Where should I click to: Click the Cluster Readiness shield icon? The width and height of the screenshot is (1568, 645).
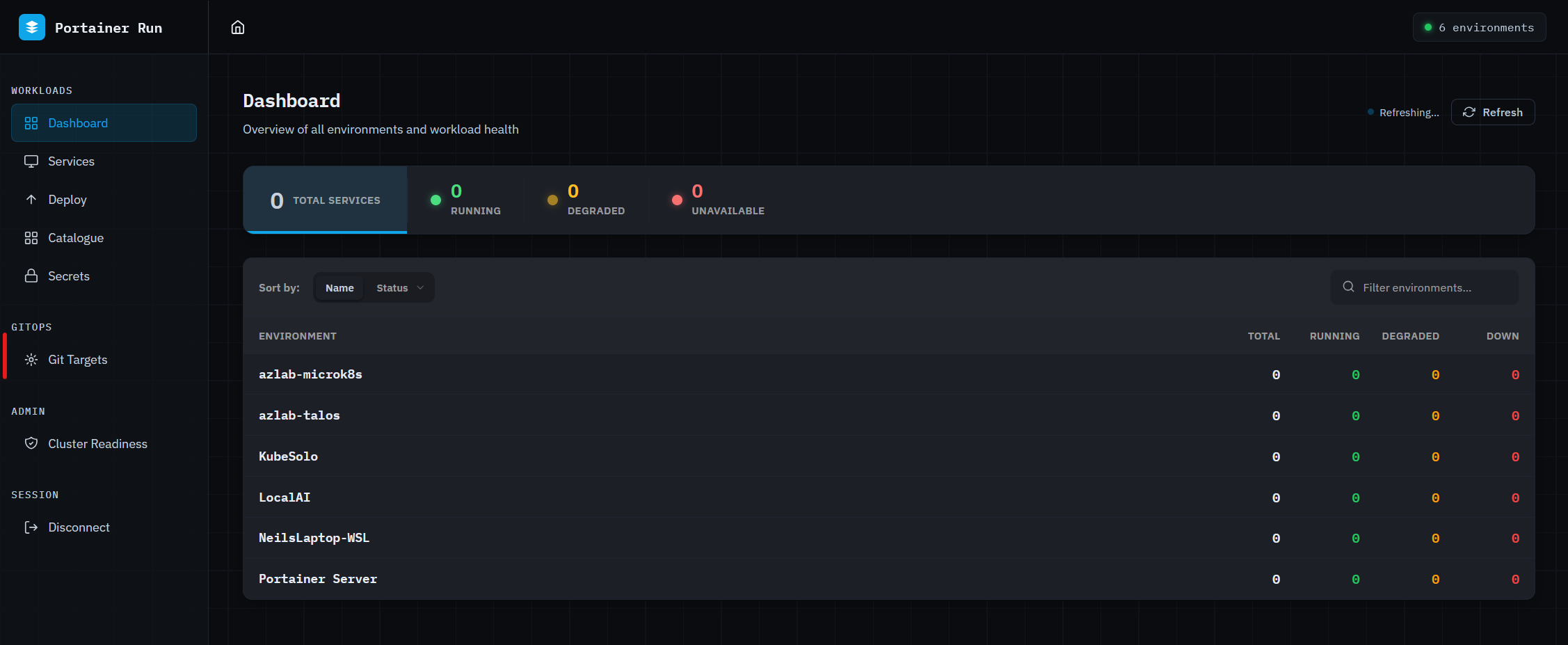pyautogui.click(x=31, y=443)
